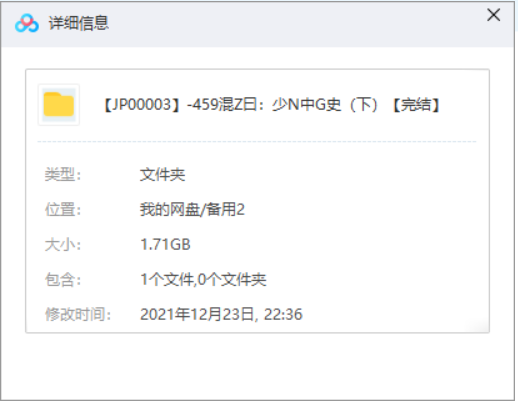
Task: Select the folder name starting with JP00003
Action: 271,105
